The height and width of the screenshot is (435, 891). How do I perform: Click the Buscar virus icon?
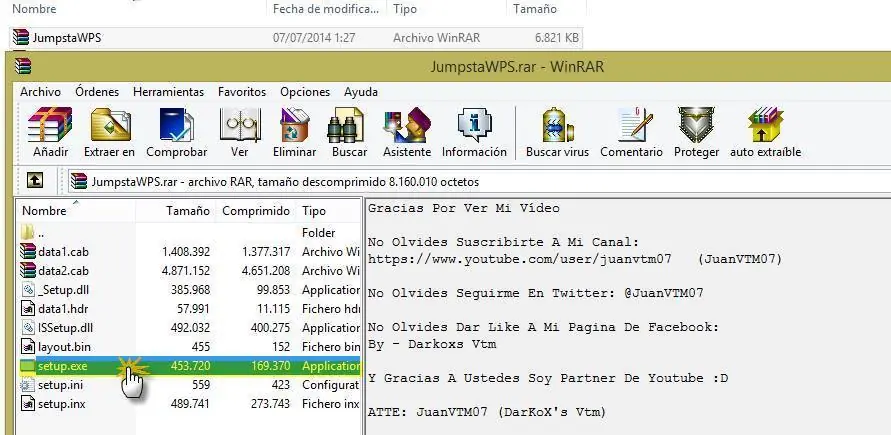[x=557, y=125]
